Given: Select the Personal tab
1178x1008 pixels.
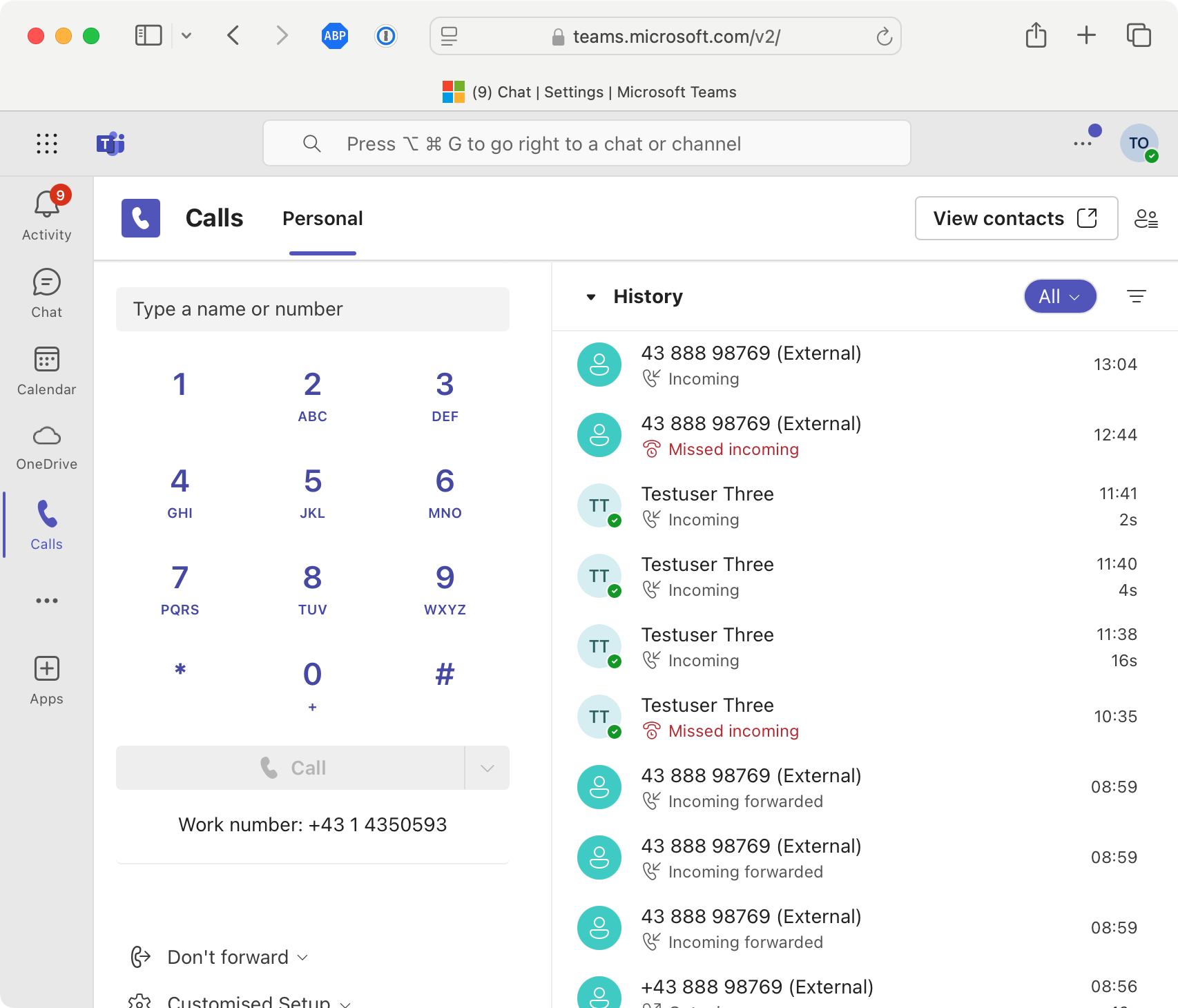Looking at the screenshot, I should pyautogui.click(x=322, y=218).
